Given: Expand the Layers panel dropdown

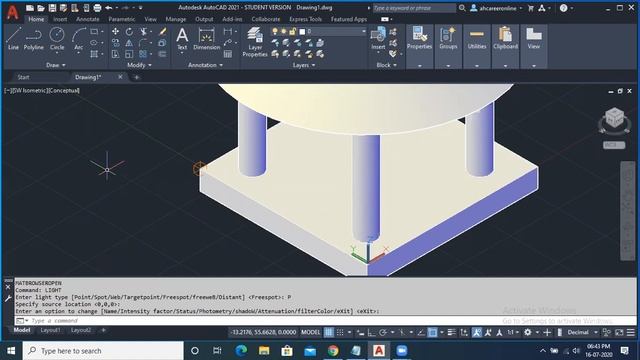Looking at the screenshot, I should (x=304, y=65).
